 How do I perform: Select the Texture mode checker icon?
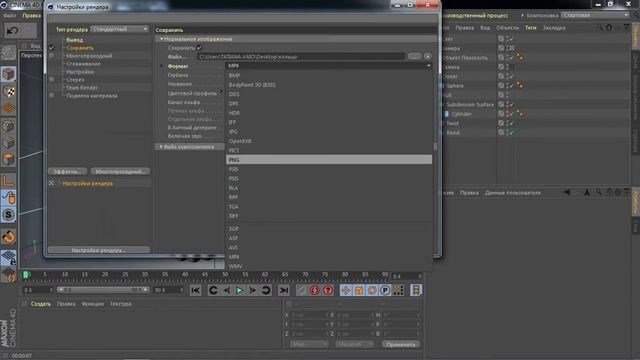pos(8,91)
